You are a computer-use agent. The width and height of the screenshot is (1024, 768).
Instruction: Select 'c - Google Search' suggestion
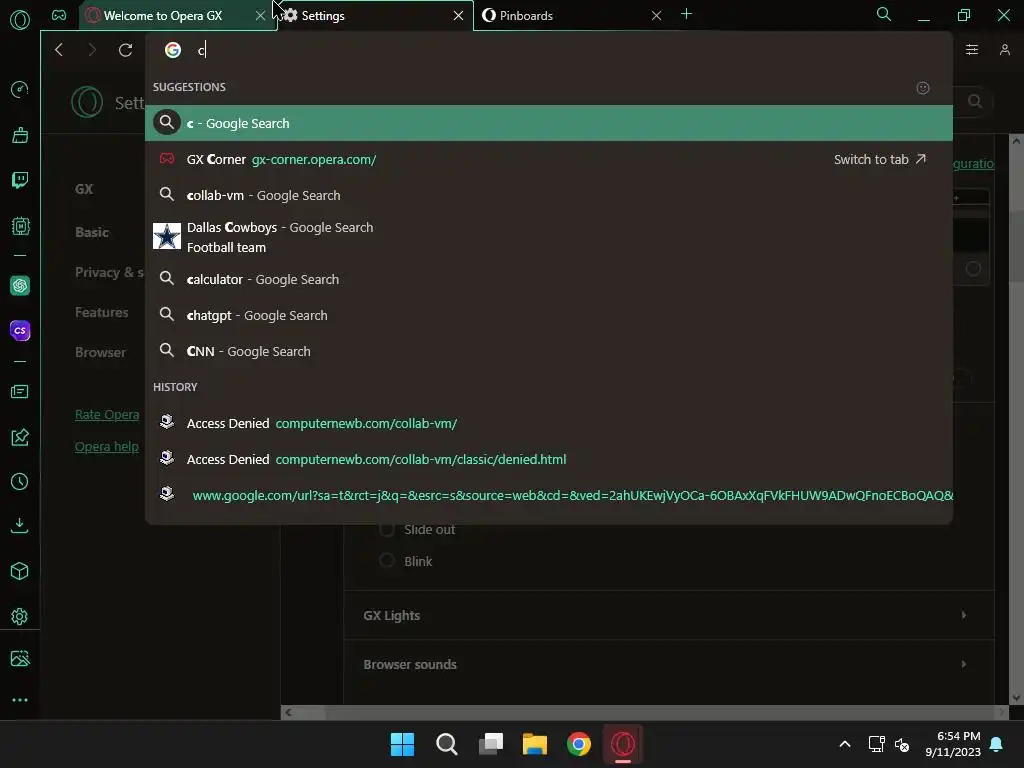click(x=549, y=123)
